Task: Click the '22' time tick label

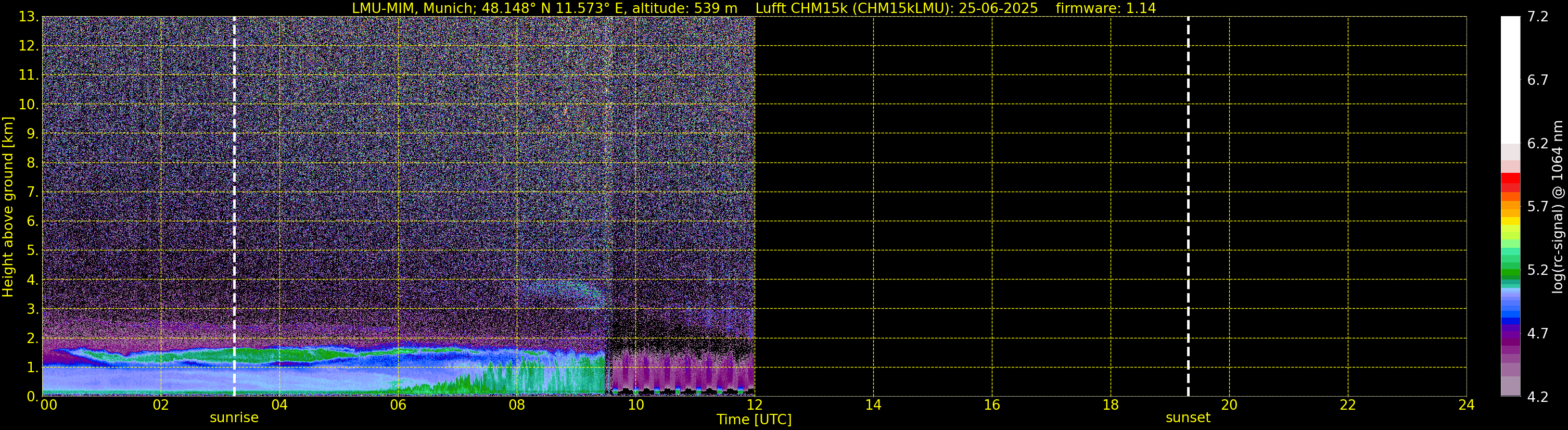Action: point(1348,405)
